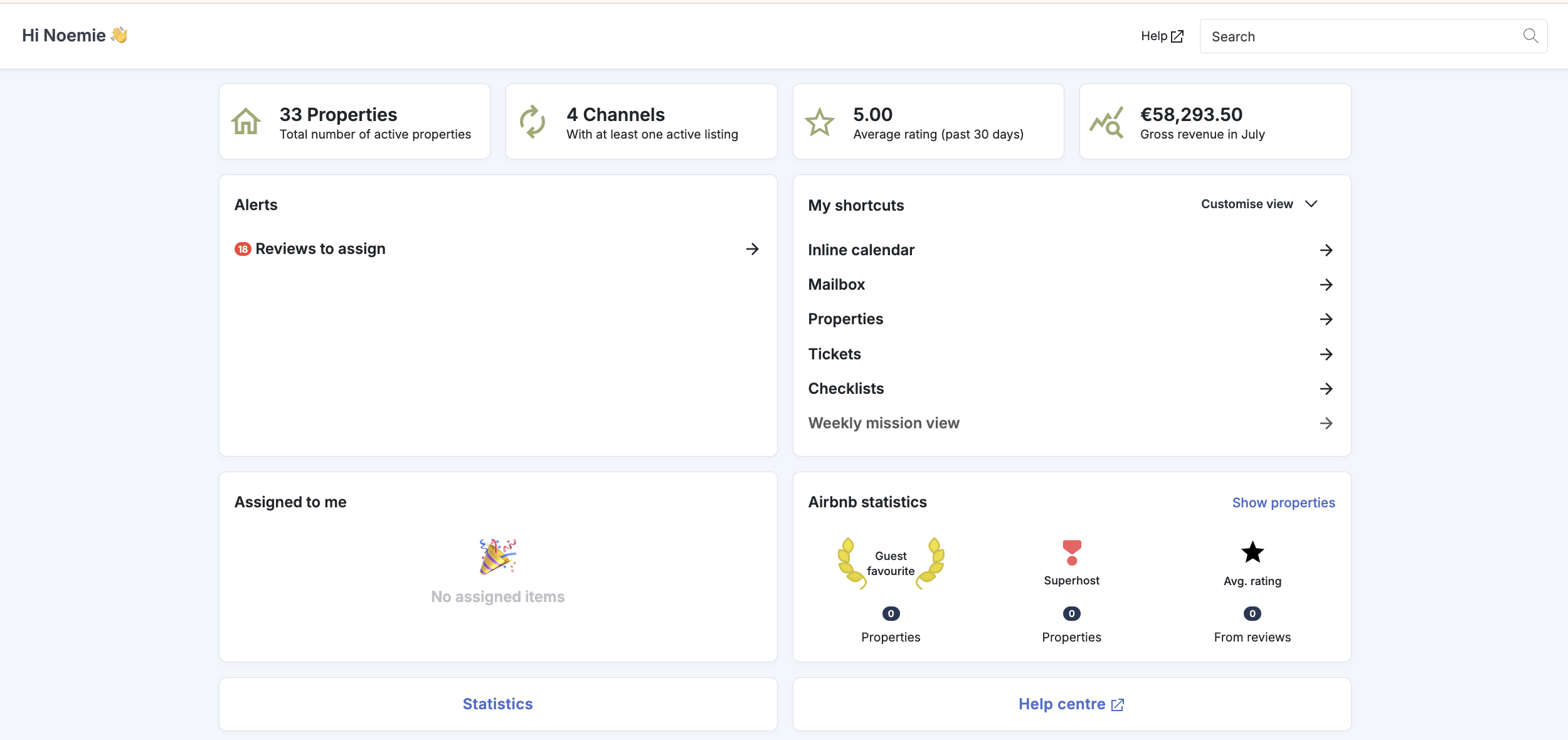Open the Tickets shortcut
Screen dimensions: 1568x740
pyautogui.click(x=1071, y=354)
